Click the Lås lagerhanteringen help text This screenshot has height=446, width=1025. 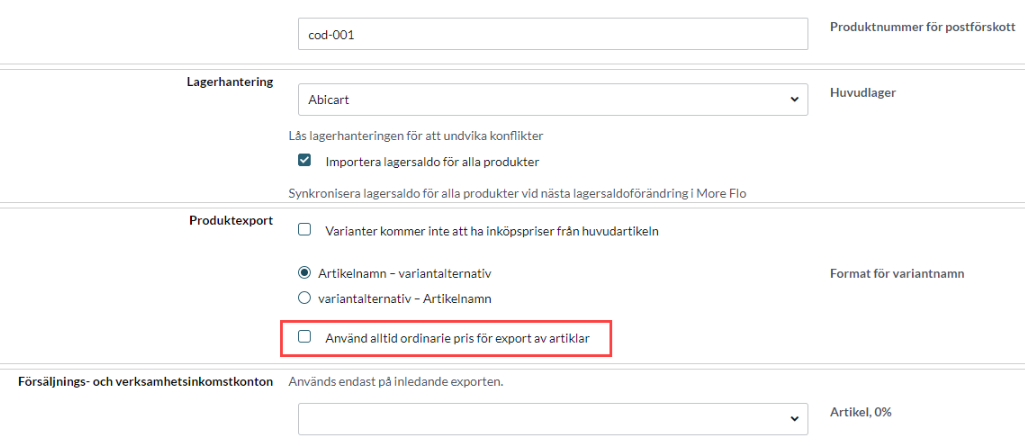[x=417, y=137]
